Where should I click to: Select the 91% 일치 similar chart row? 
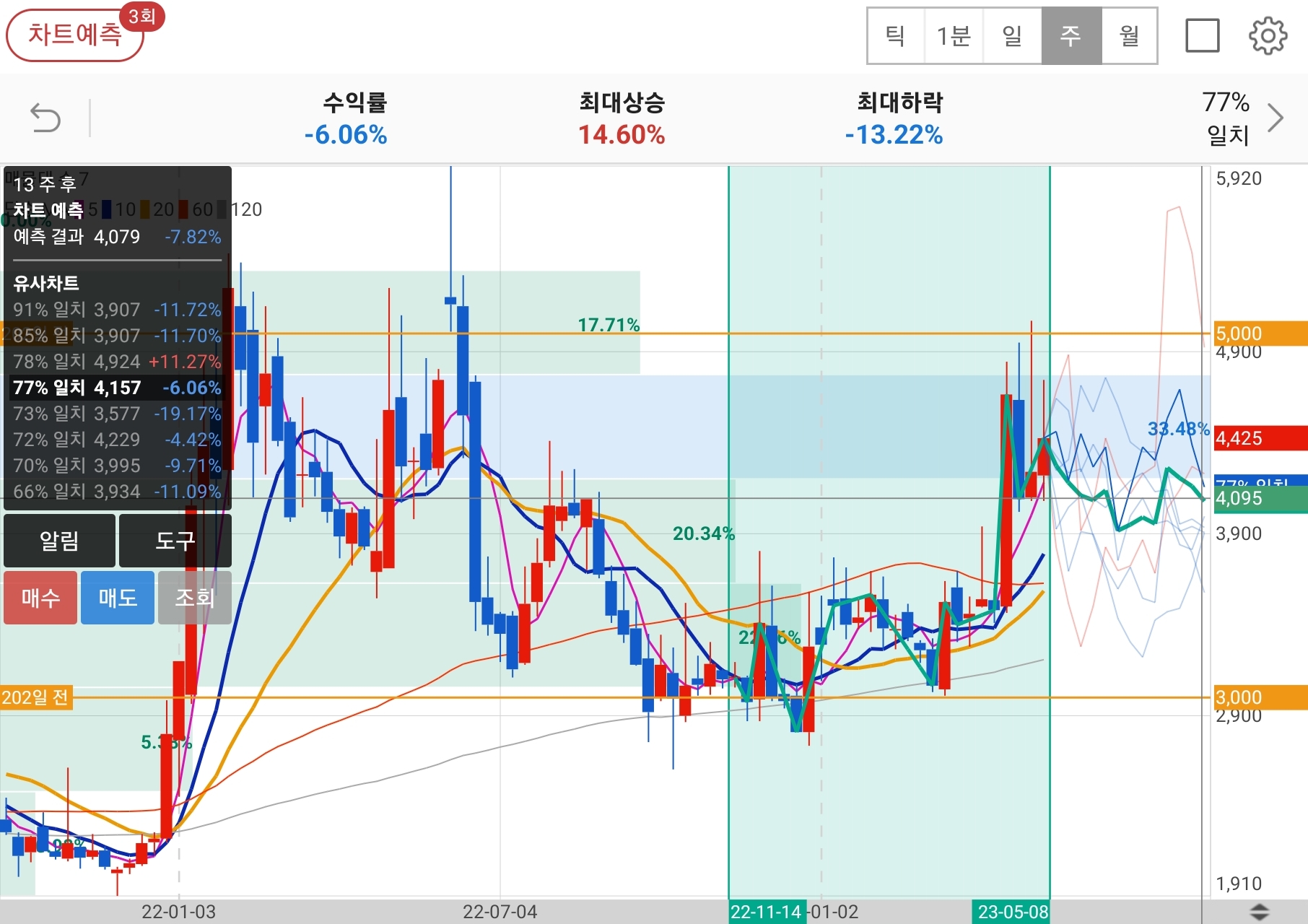(117, 310)
